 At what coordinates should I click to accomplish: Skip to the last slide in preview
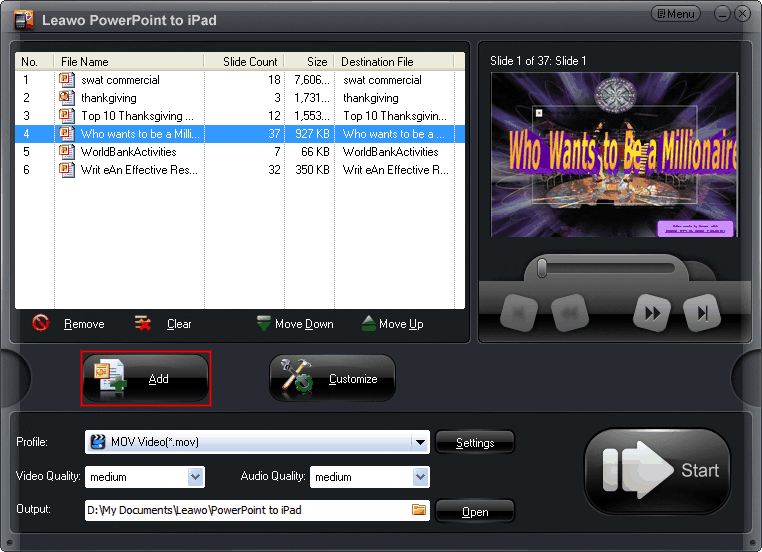tap(702, 313)
